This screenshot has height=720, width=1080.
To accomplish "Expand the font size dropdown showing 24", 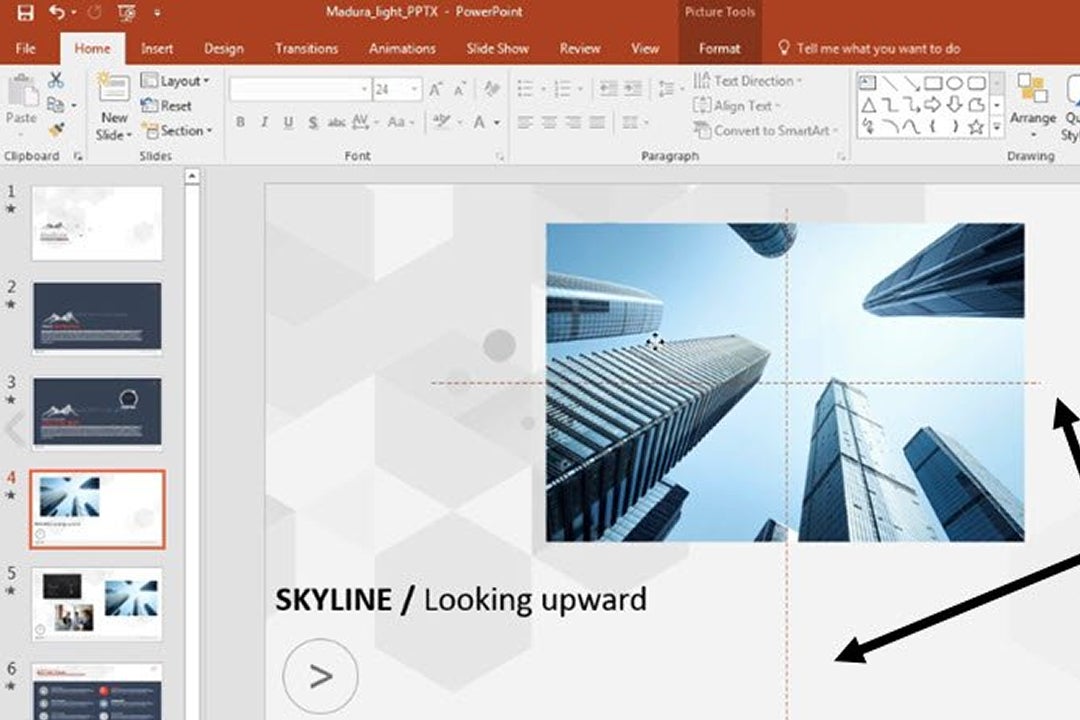I will click(414, 90).
